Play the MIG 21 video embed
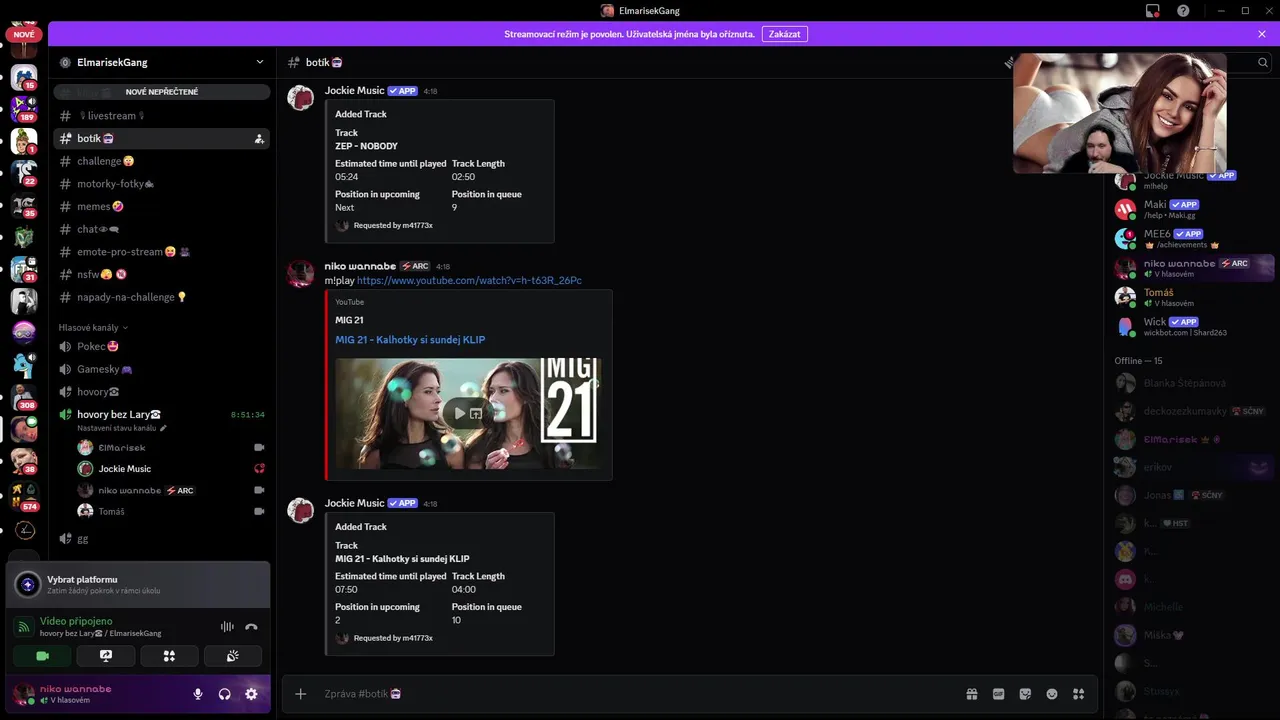 click(459, 413)
